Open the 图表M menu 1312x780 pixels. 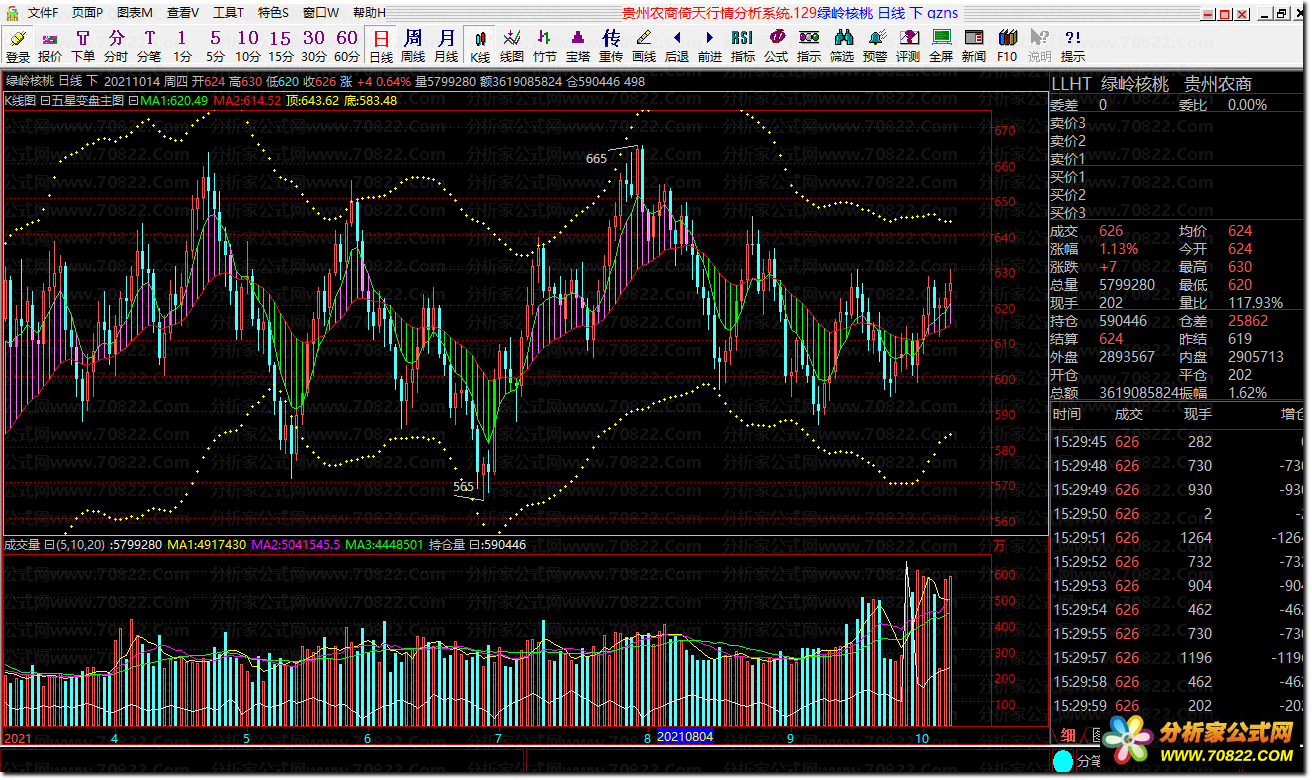click(x=135, y=13)
